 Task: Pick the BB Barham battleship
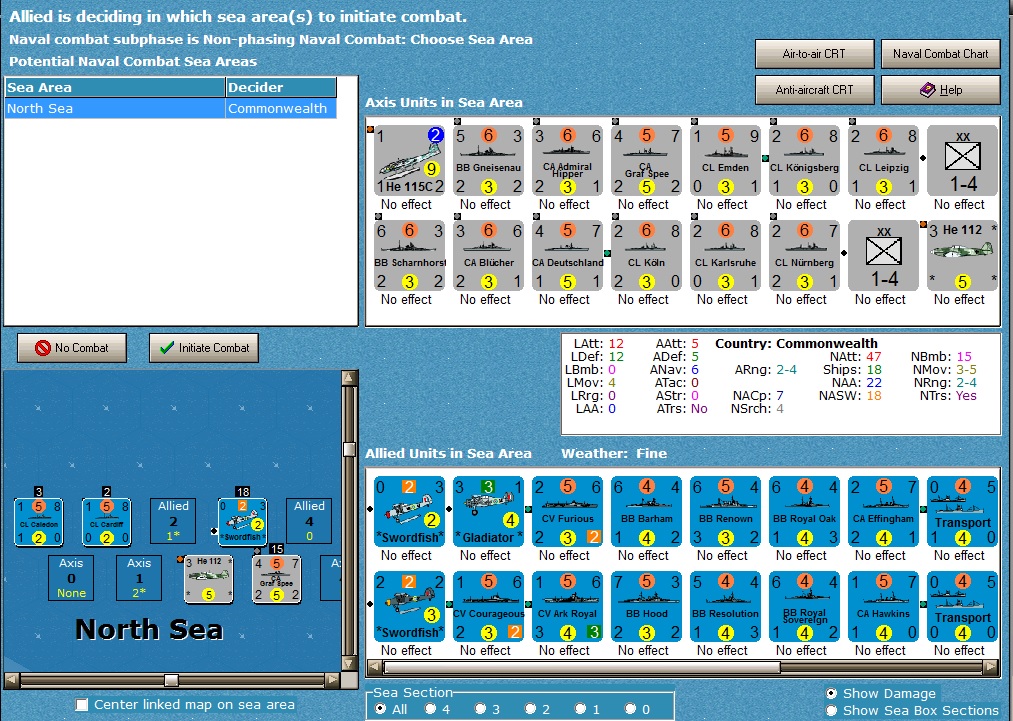point(646,511)
